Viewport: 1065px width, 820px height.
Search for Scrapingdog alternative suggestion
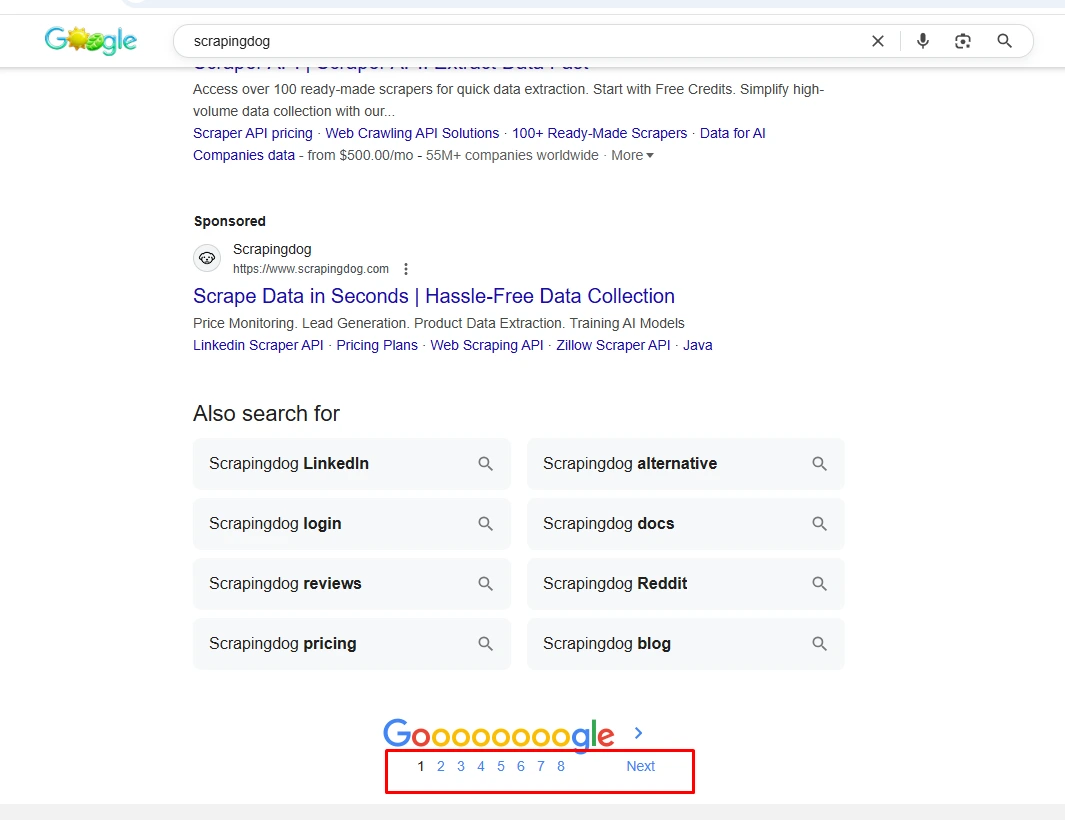click(x=686, y=464)
